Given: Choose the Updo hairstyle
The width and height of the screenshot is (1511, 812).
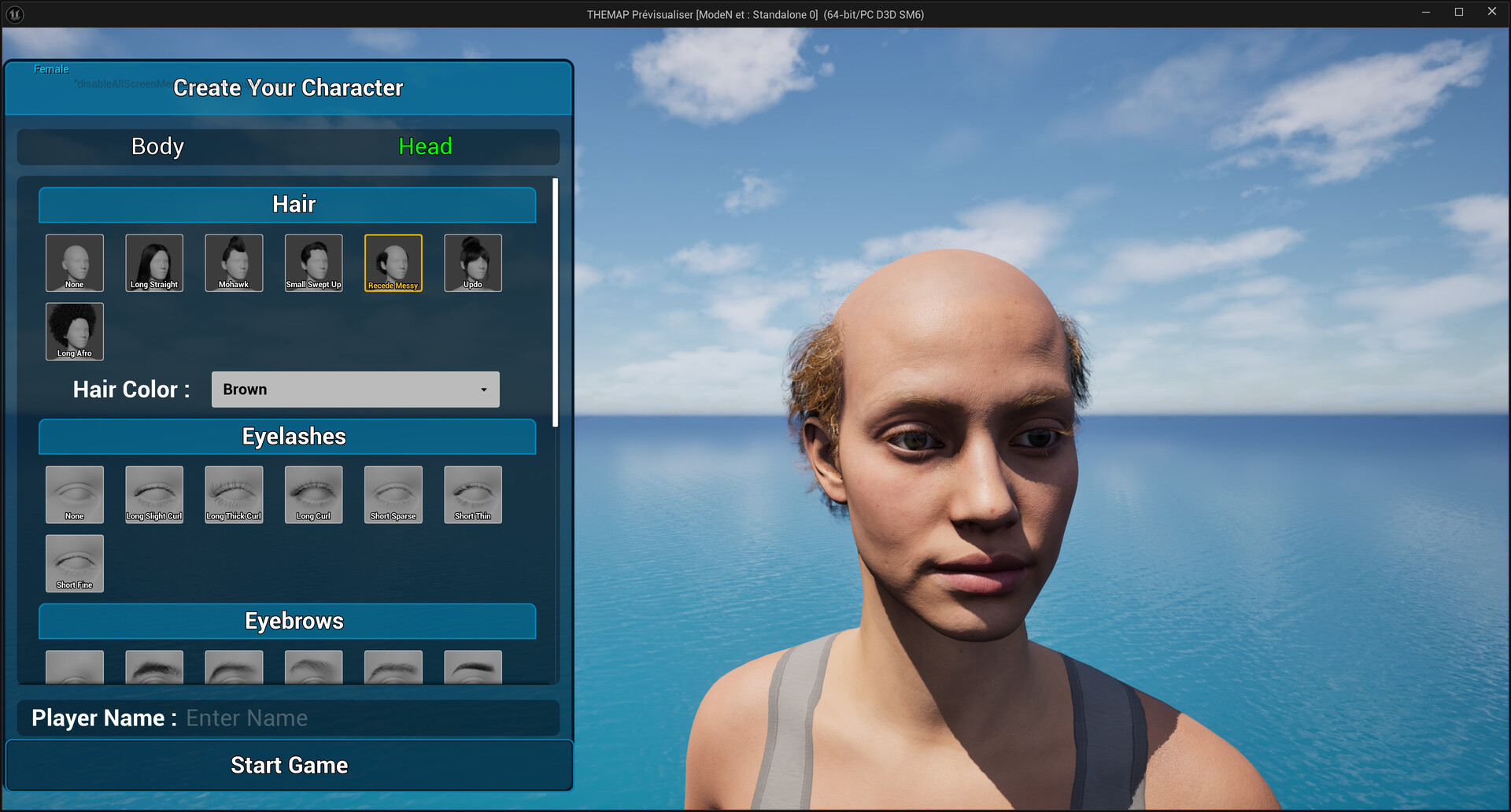Looking at the screenshot, I should (472, 263).
